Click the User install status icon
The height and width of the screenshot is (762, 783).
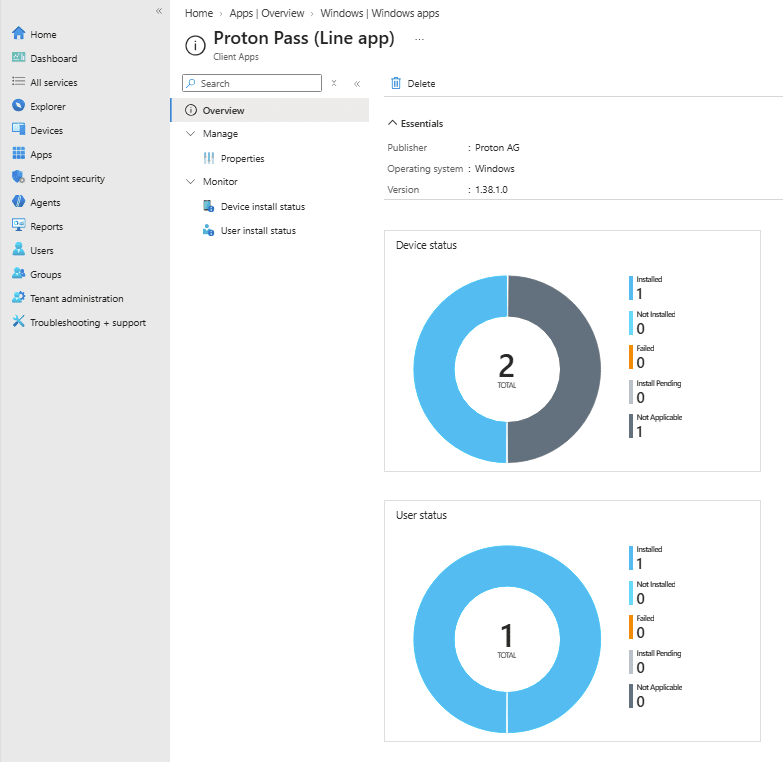point(209,230)
